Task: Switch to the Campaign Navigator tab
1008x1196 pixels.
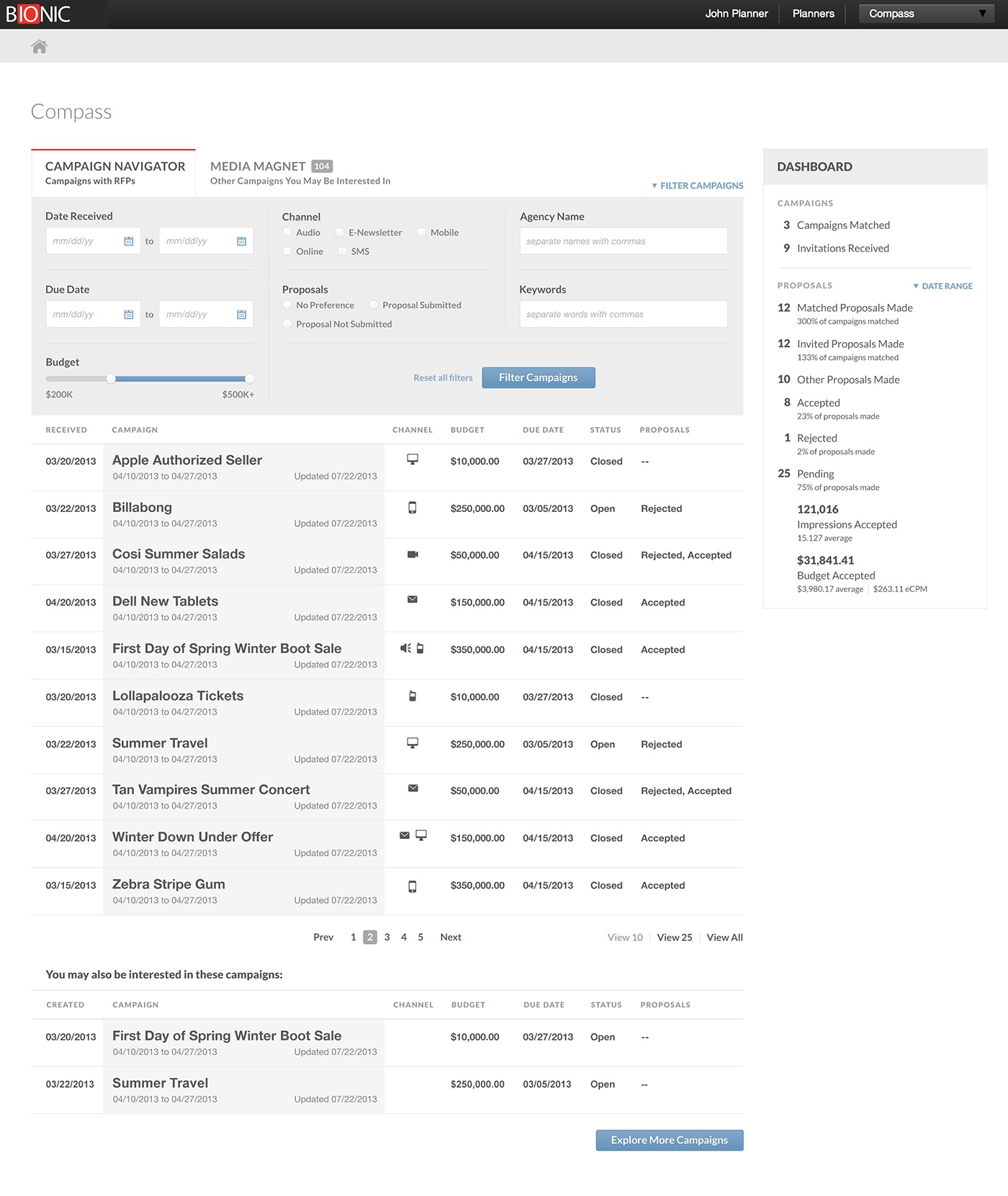Action: coord(114,173)
